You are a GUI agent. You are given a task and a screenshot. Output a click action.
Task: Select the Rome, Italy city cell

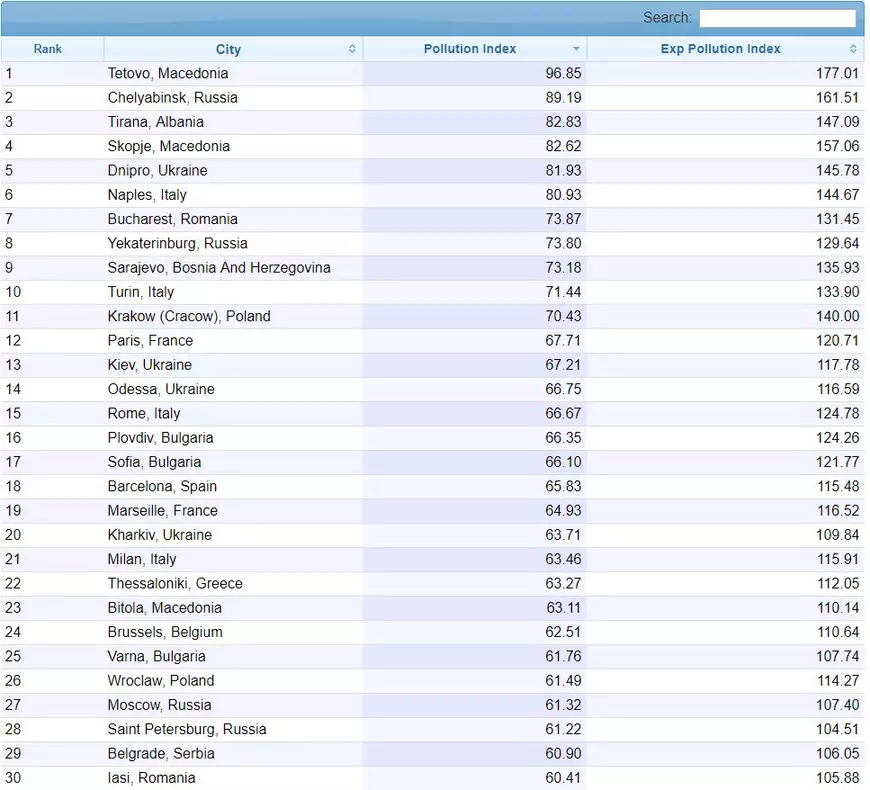233,413
